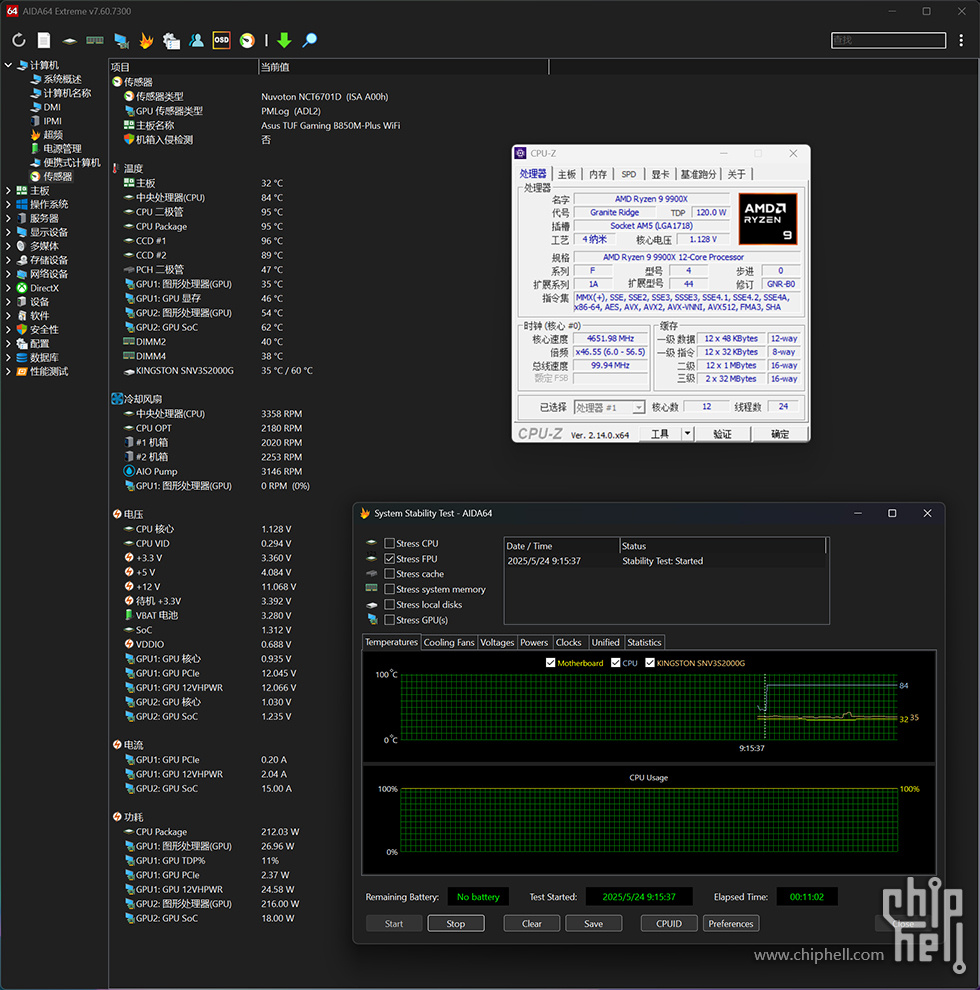The width and height of the screenshot is (980, 990).
Task: Open the 工具 dropdown arrow in CPU-Z
Action: 688,434
